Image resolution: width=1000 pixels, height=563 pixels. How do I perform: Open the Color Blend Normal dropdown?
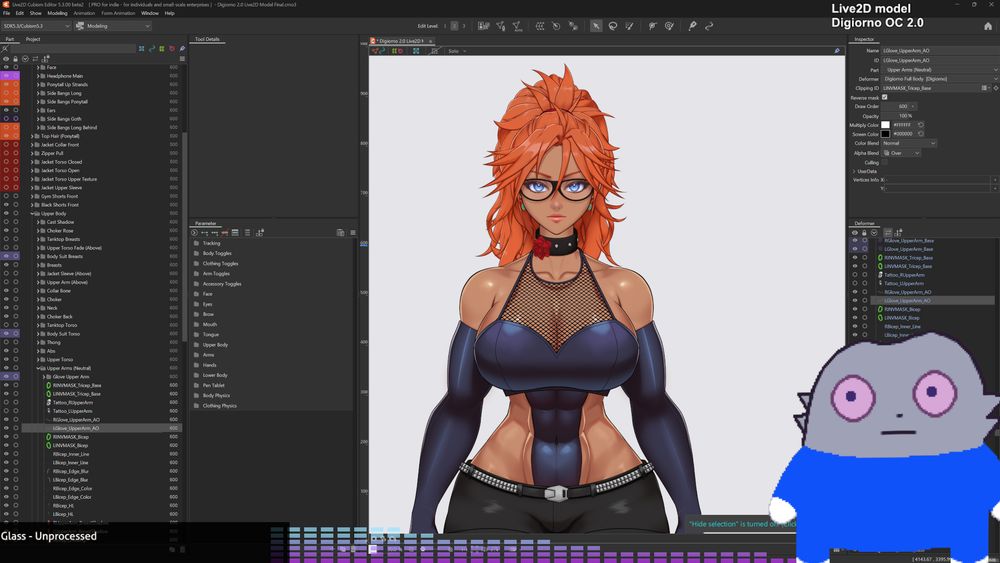(909, 143)
